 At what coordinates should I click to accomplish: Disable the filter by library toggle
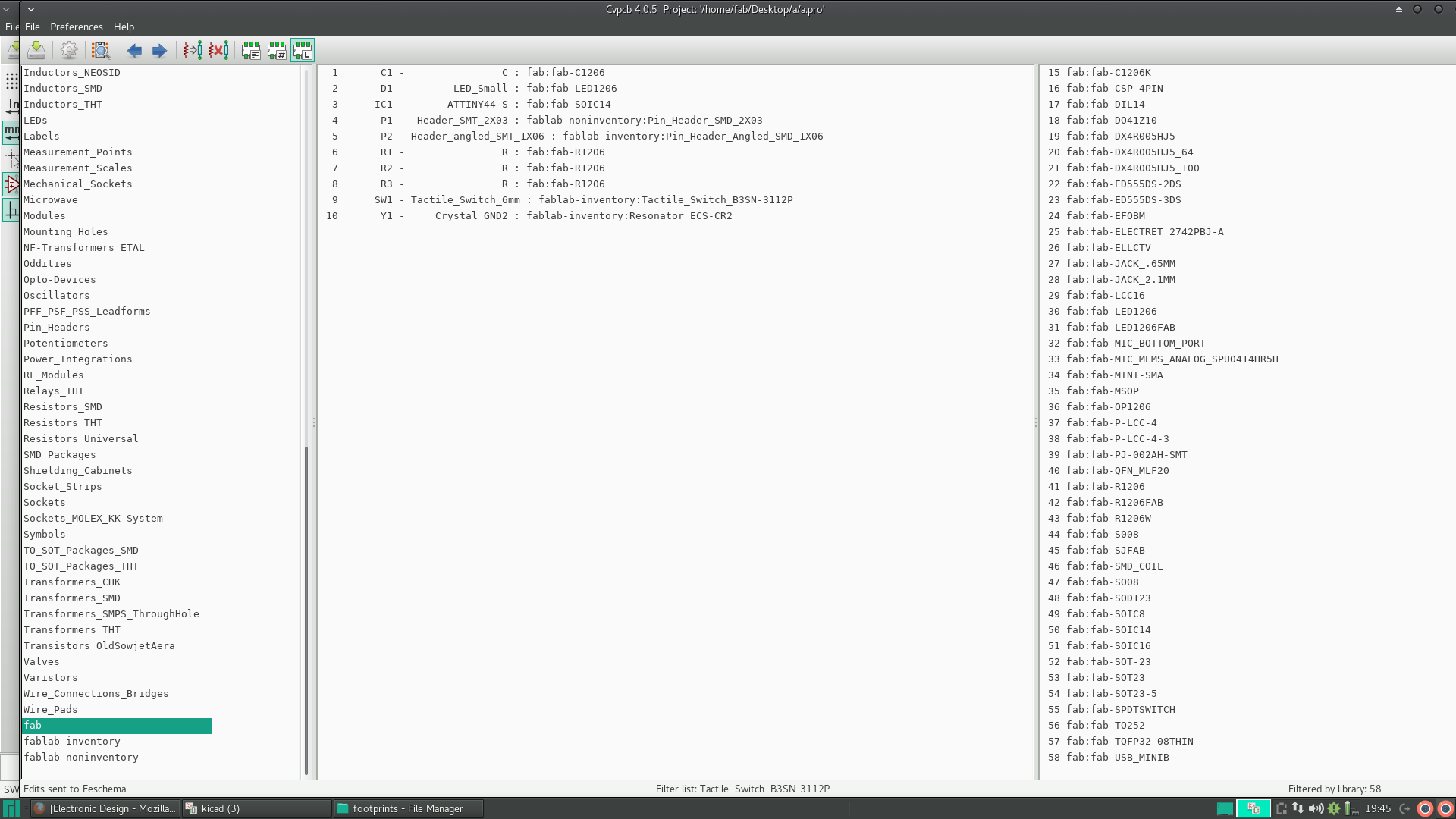click(x=303, y=50)
